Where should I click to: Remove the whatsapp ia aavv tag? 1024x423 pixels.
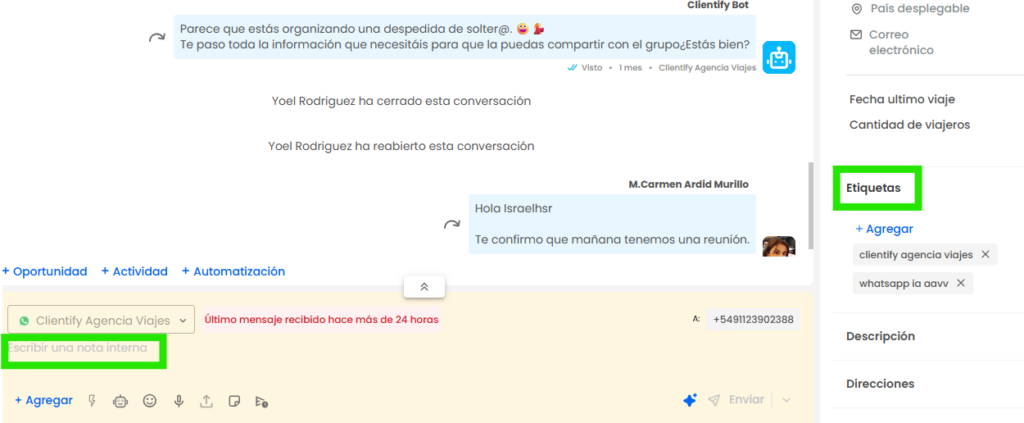coord(961,283)
